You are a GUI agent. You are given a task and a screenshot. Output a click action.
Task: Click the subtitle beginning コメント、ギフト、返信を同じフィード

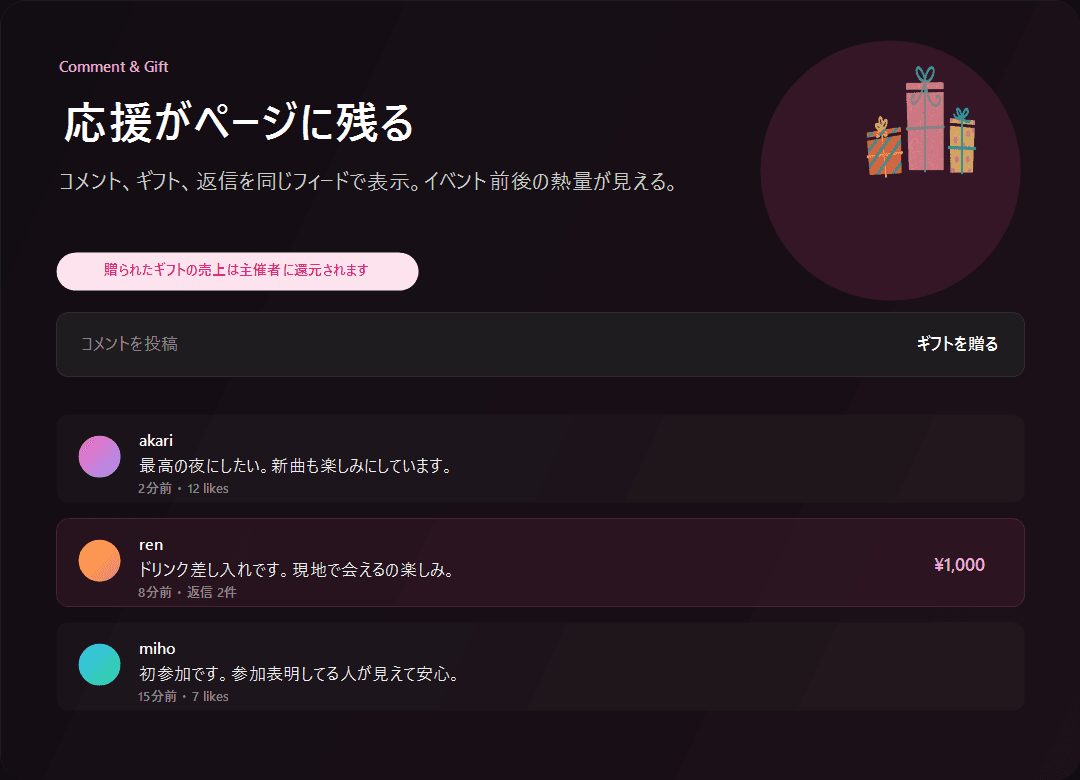[369, 182]
